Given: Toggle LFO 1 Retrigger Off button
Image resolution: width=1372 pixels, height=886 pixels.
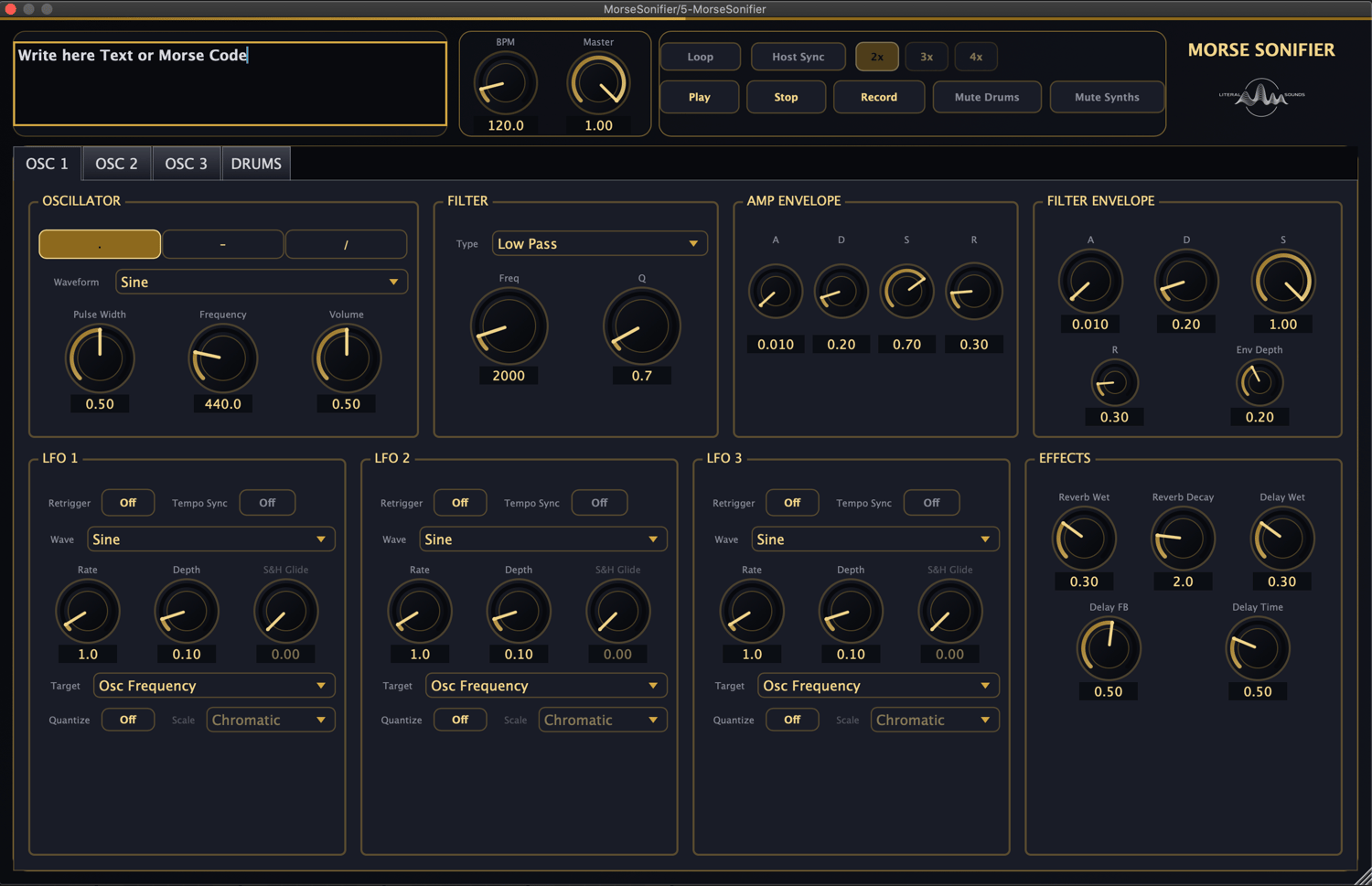Looking at the screenshot, I should (128, 503).
